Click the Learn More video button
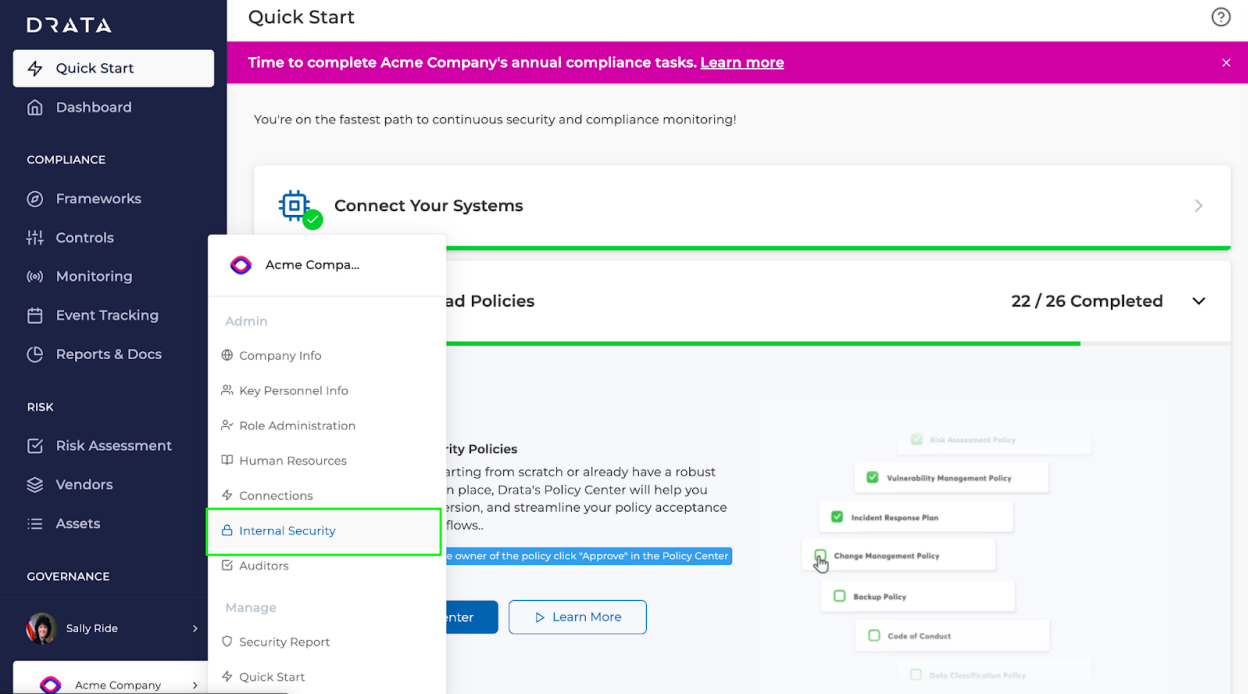The height and width of the screenshot is (694, 1248). pyautogui.click(x=577, y=617)
